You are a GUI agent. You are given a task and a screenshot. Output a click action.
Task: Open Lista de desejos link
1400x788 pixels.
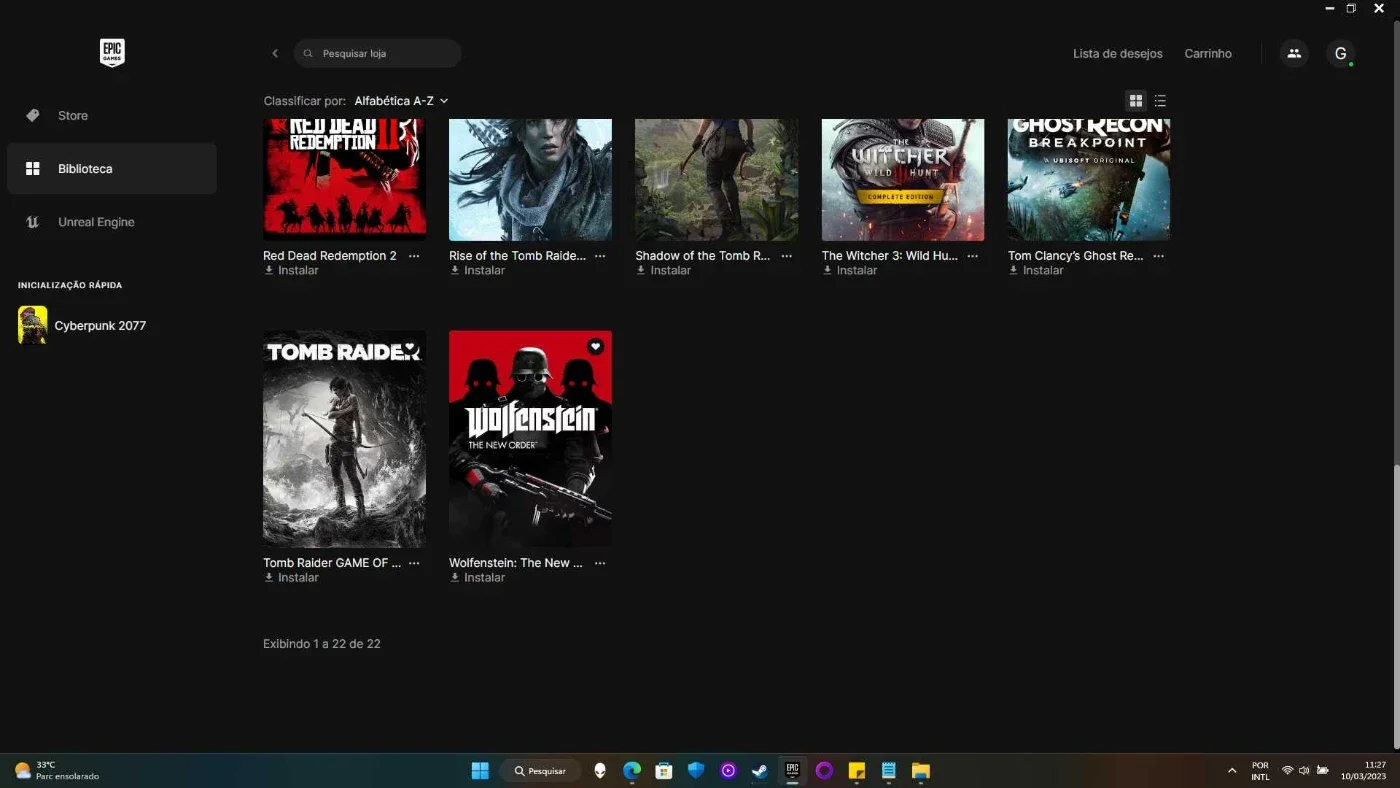pos(1118,54)
